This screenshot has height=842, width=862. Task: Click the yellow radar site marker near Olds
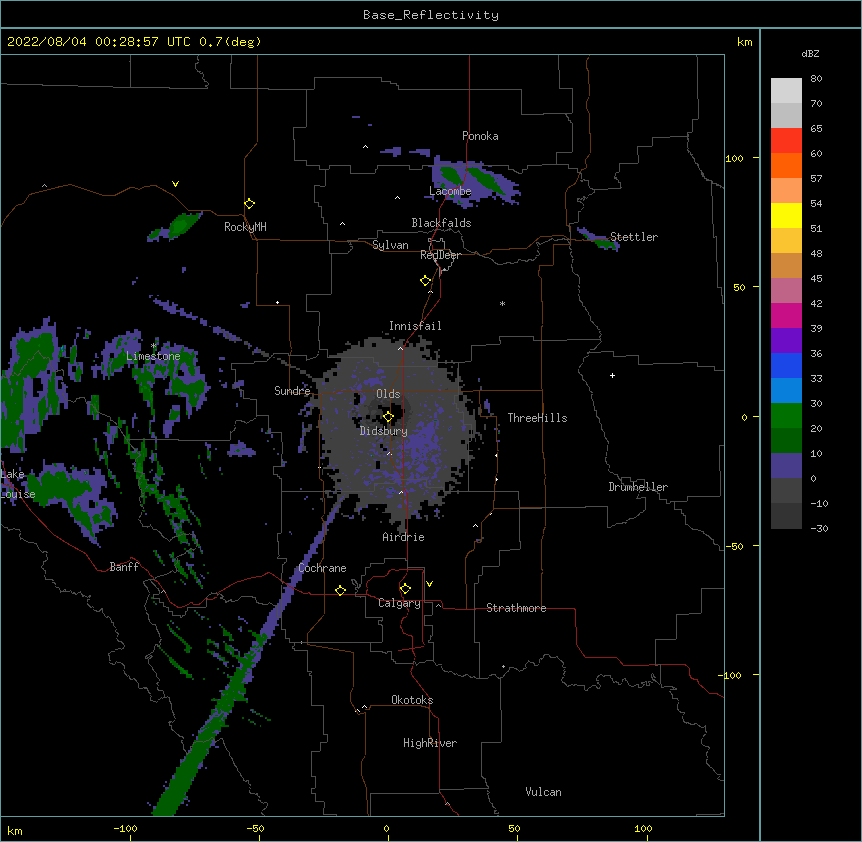[388, 417]
